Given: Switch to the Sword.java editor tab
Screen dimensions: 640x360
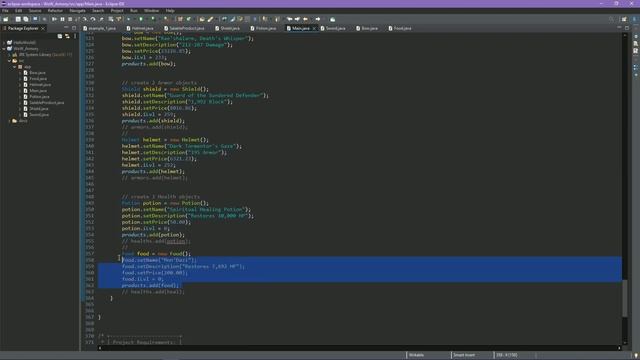Looking at the screenshot, I should 333,29.
